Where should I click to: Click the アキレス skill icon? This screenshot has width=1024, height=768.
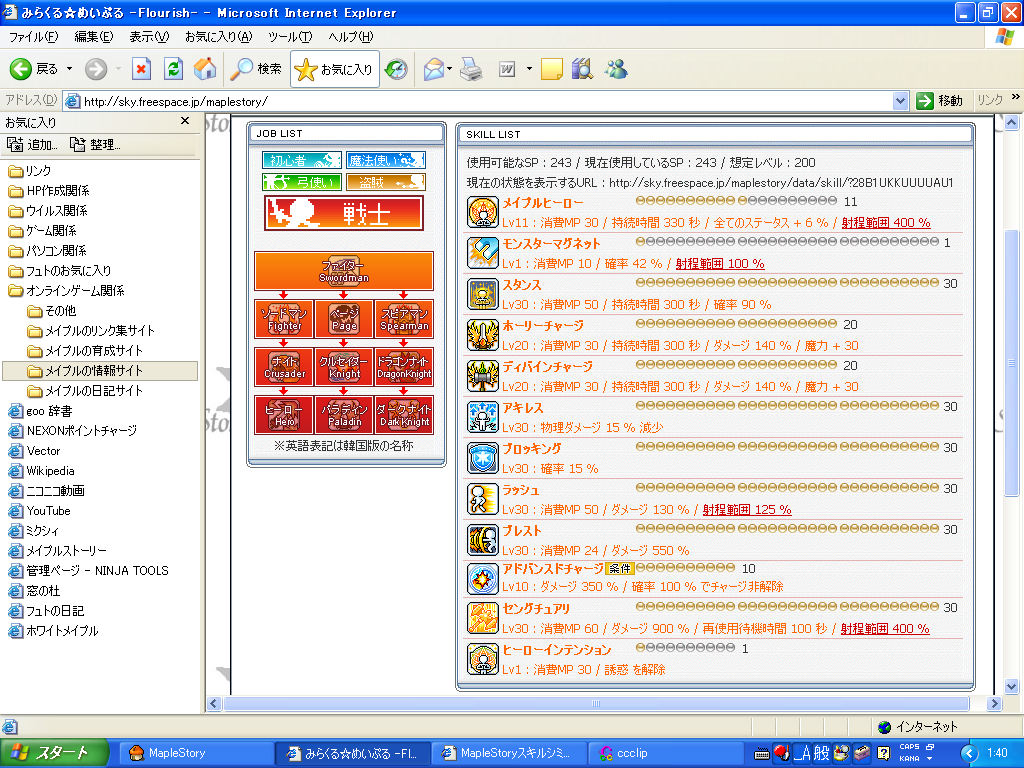(x=483, y=417)
